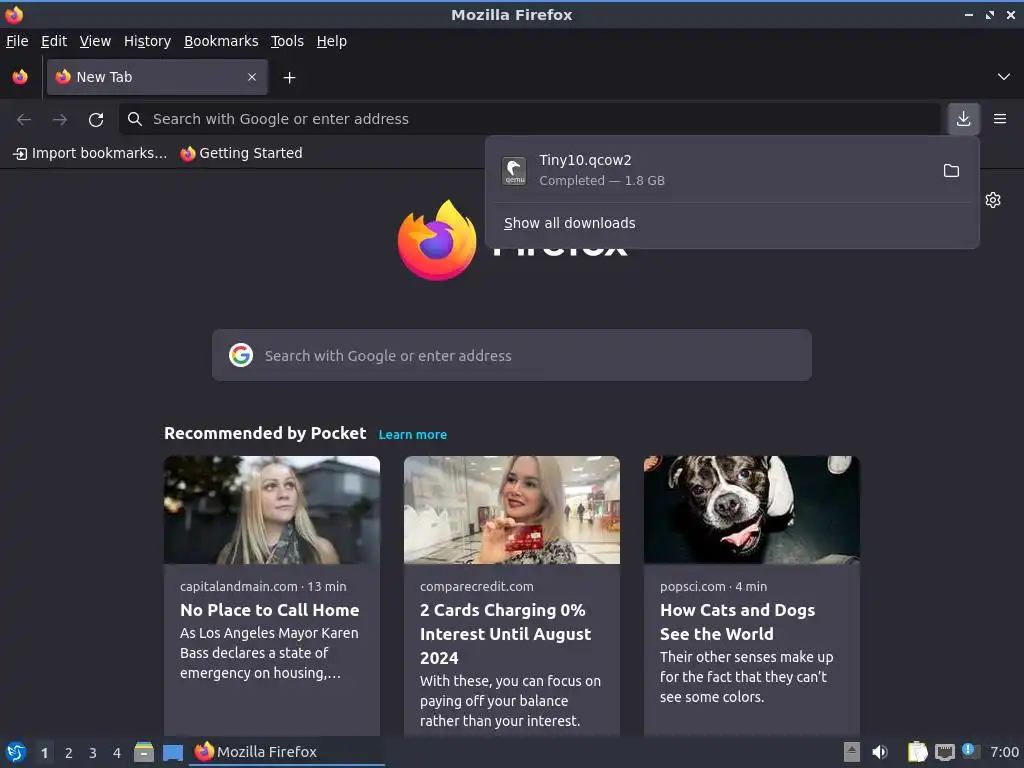Click popsci.com source text

692,586
